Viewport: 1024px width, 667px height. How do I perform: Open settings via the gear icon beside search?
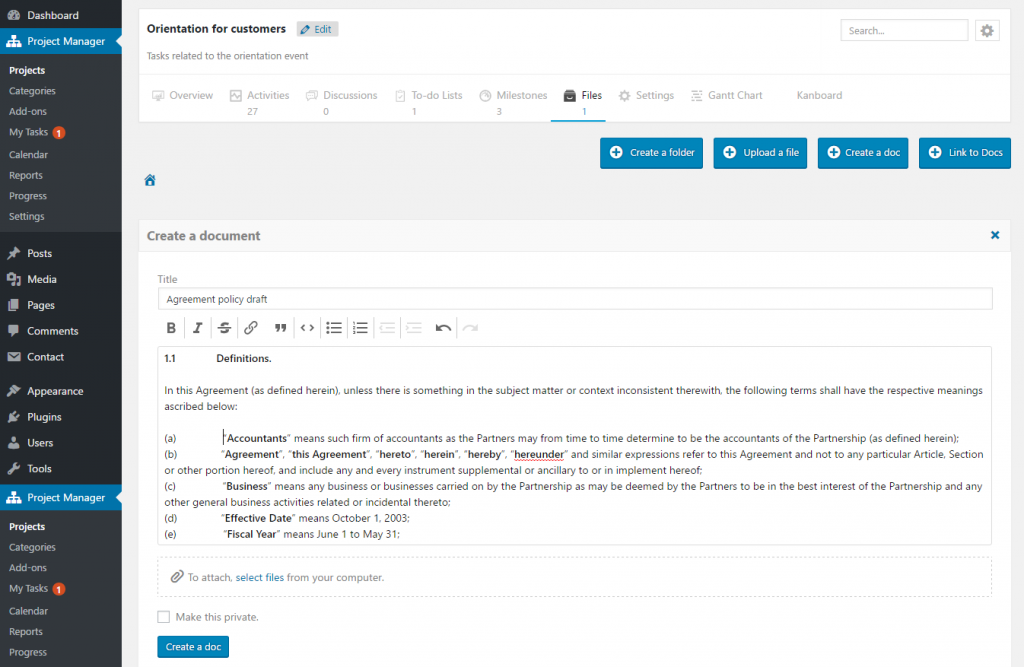coord(987,30)
